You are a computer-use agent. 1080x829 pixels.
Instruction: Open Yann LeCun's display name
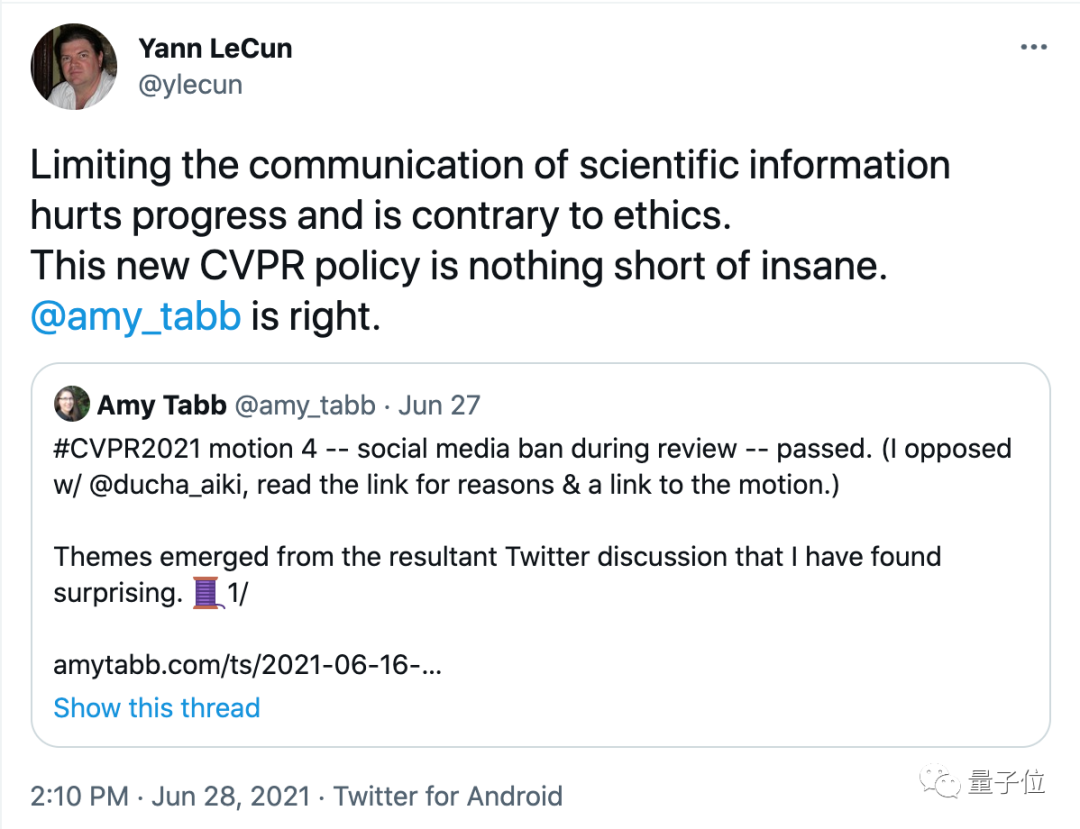pos(214,47)
